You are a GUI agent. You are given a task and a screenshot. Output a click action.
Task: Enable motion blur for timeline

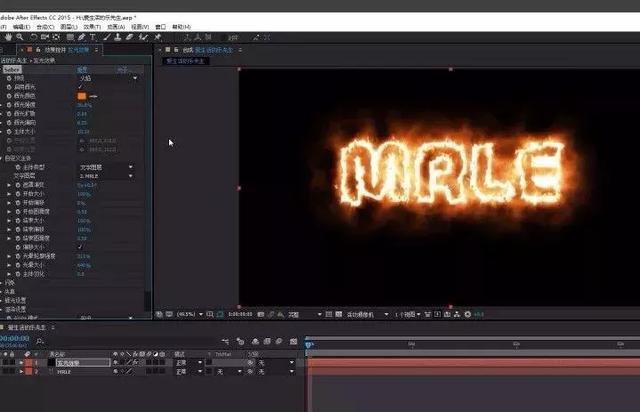tap(279, 341)
